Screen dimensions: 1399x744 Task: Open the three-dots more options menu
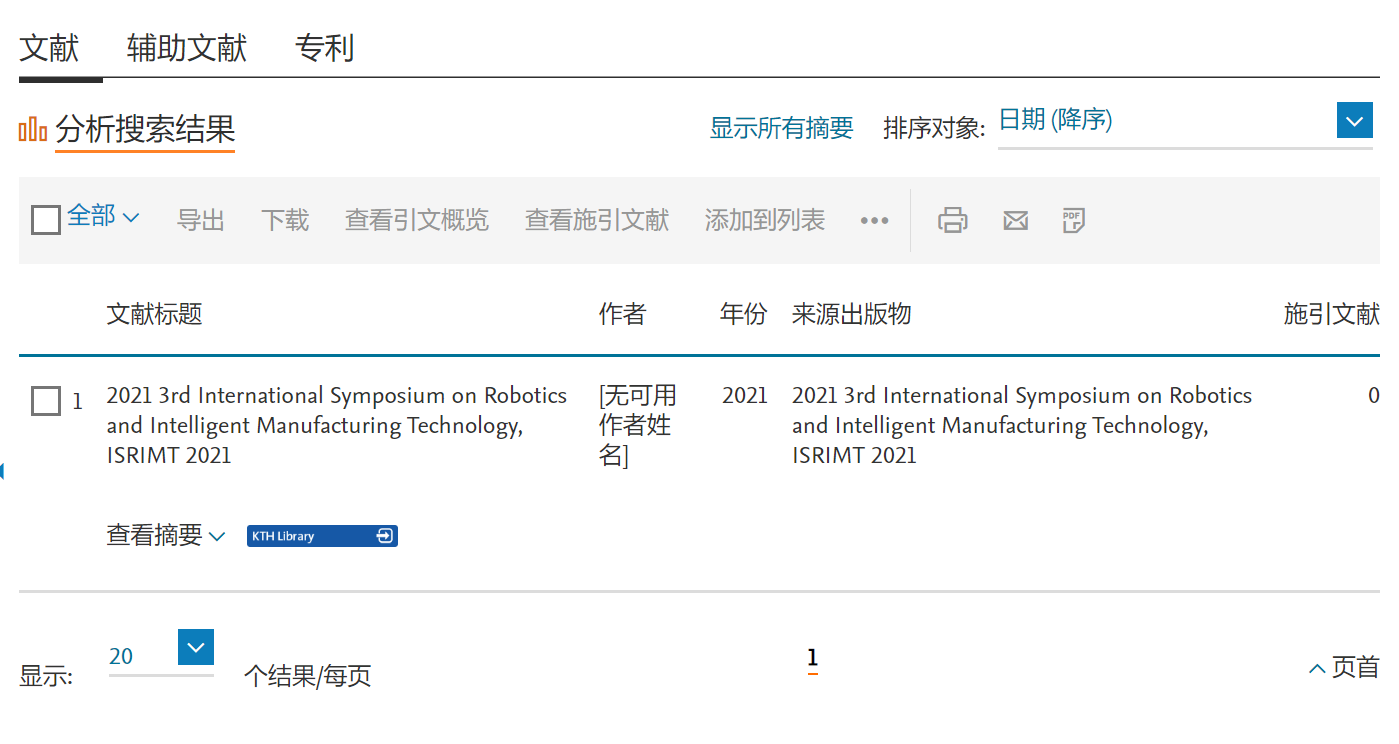click(874, 221)
